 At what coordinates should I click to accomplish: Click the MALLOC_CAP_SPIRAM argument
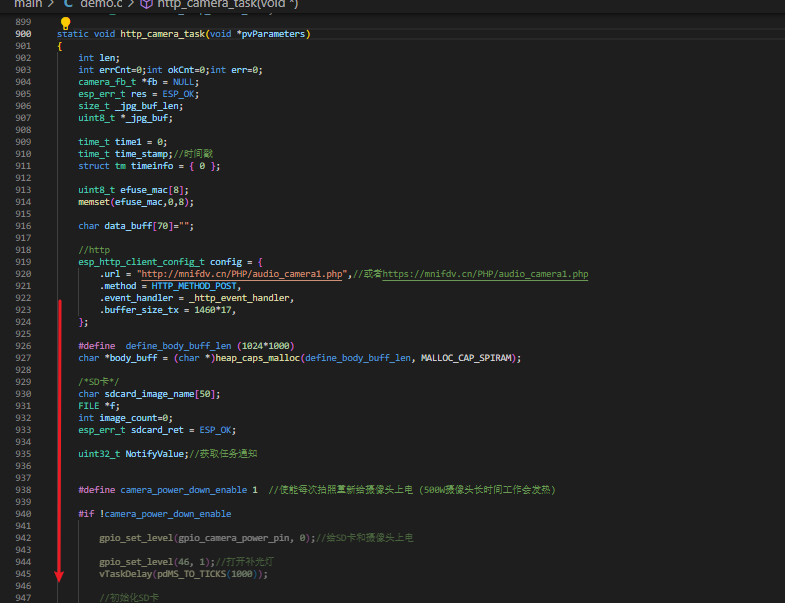466,358
